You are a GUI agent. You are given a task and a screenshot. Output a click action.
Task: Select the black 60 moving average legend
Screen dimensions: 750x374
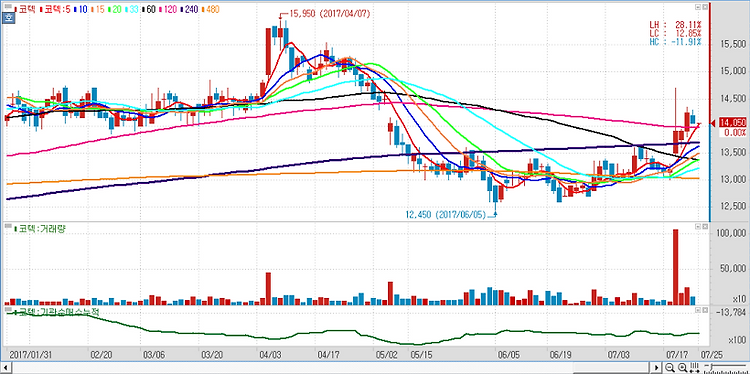coord(149,9)
